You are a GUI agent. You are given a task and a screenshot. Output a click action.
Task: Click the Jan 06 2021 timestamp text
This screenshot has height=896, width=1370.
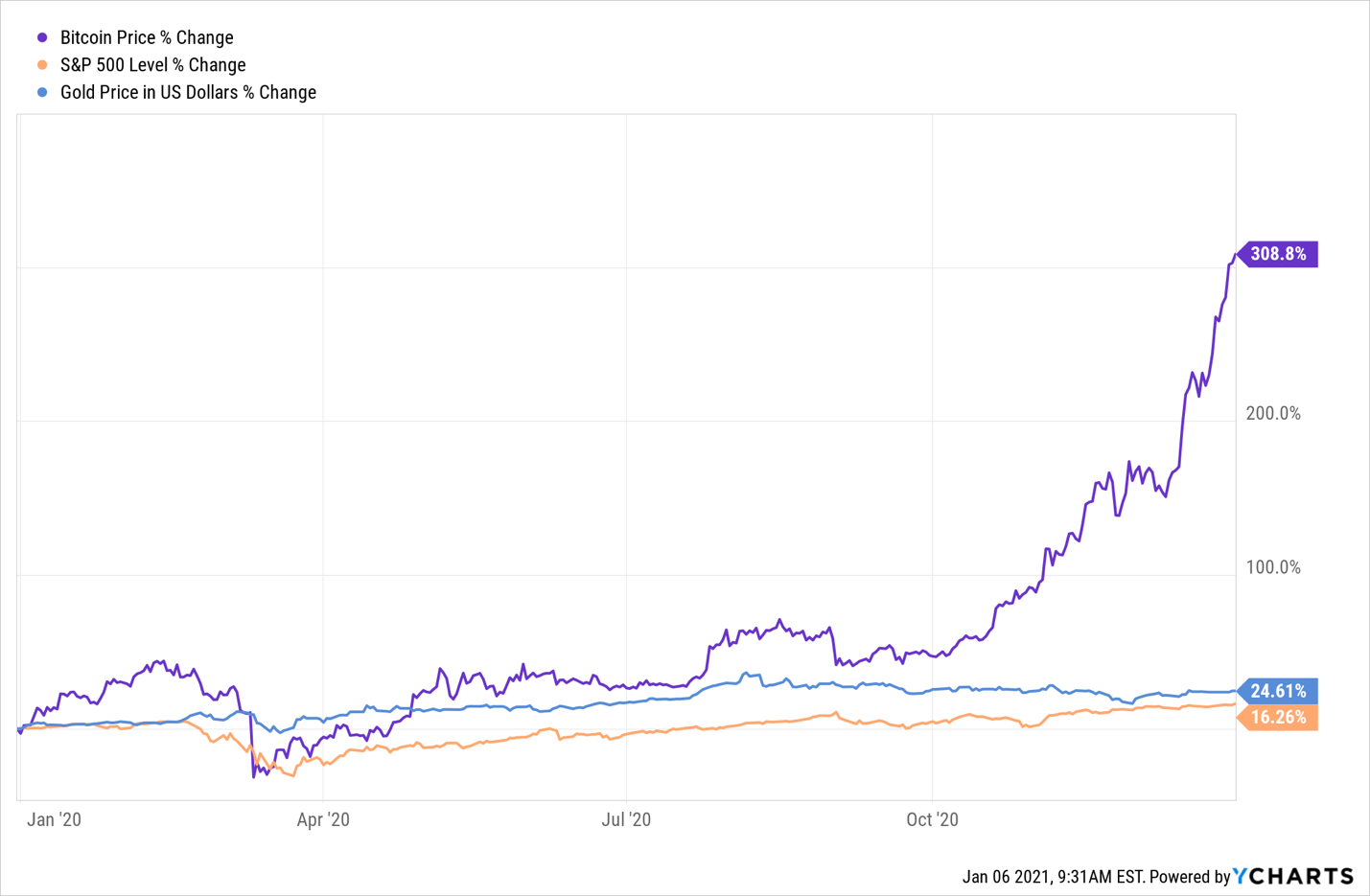tap(1053, 877)
